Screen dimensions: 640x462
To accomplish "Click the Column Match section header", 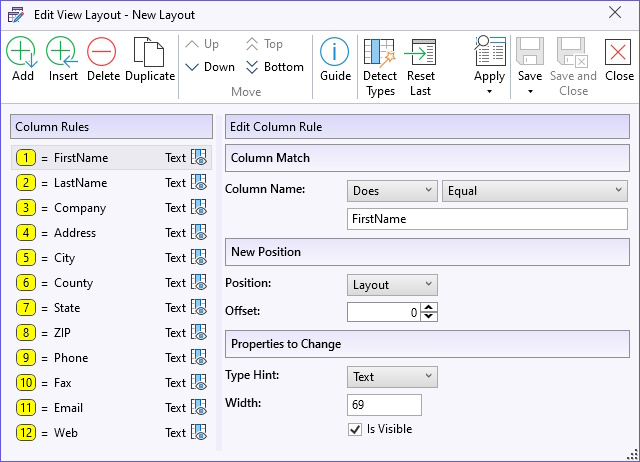I will coord(427,158).
